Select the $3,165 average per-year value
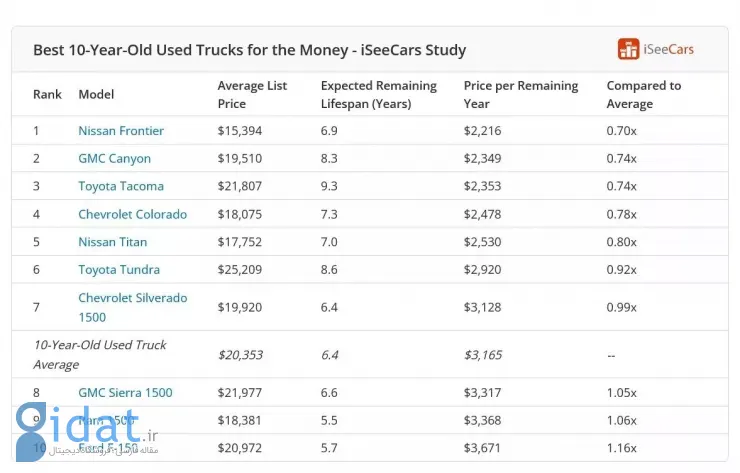The height and width of the screenshot is (473, 740). pyautogui.click(x=483, y=355)
